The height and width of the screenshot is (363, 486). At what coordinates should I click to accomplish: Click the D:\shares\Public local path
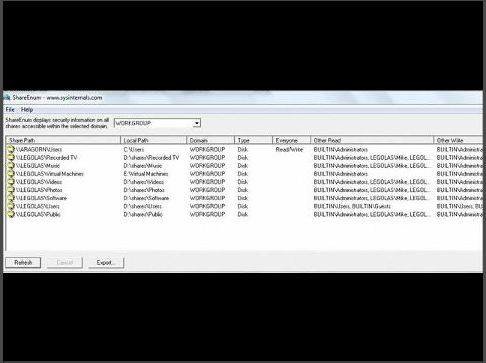coord(143,214)
